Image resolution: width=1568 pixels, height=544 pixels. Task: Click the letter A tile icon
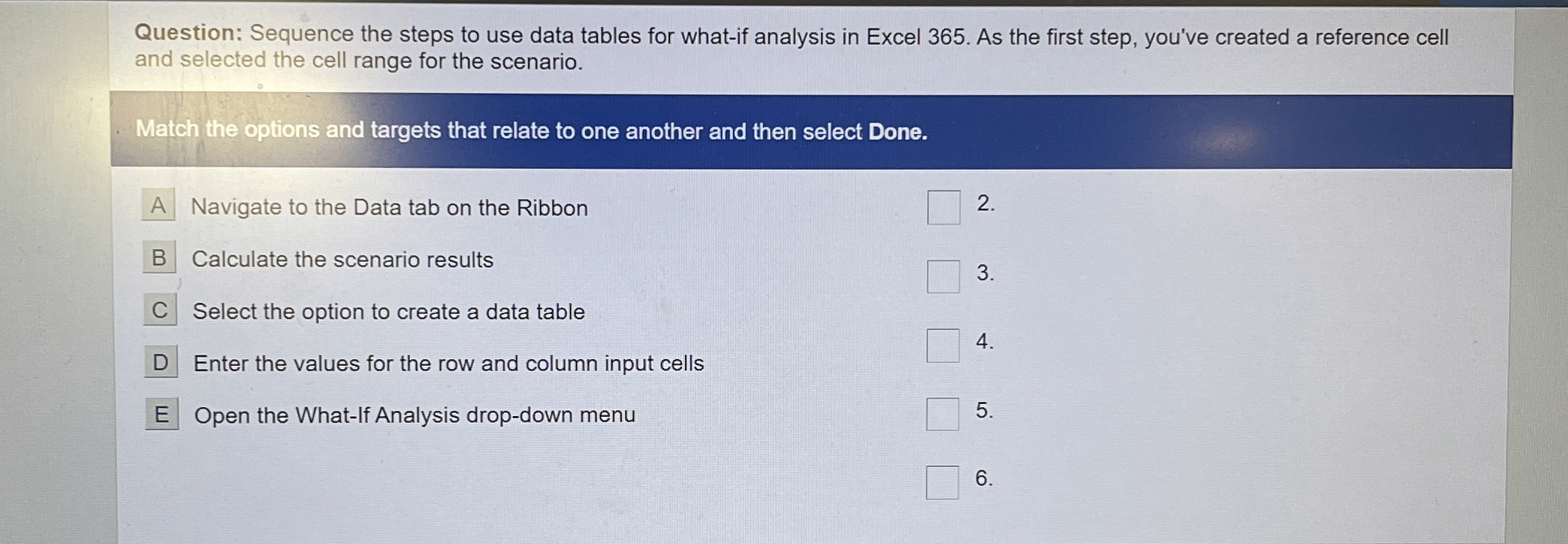[x=159, y=207]
